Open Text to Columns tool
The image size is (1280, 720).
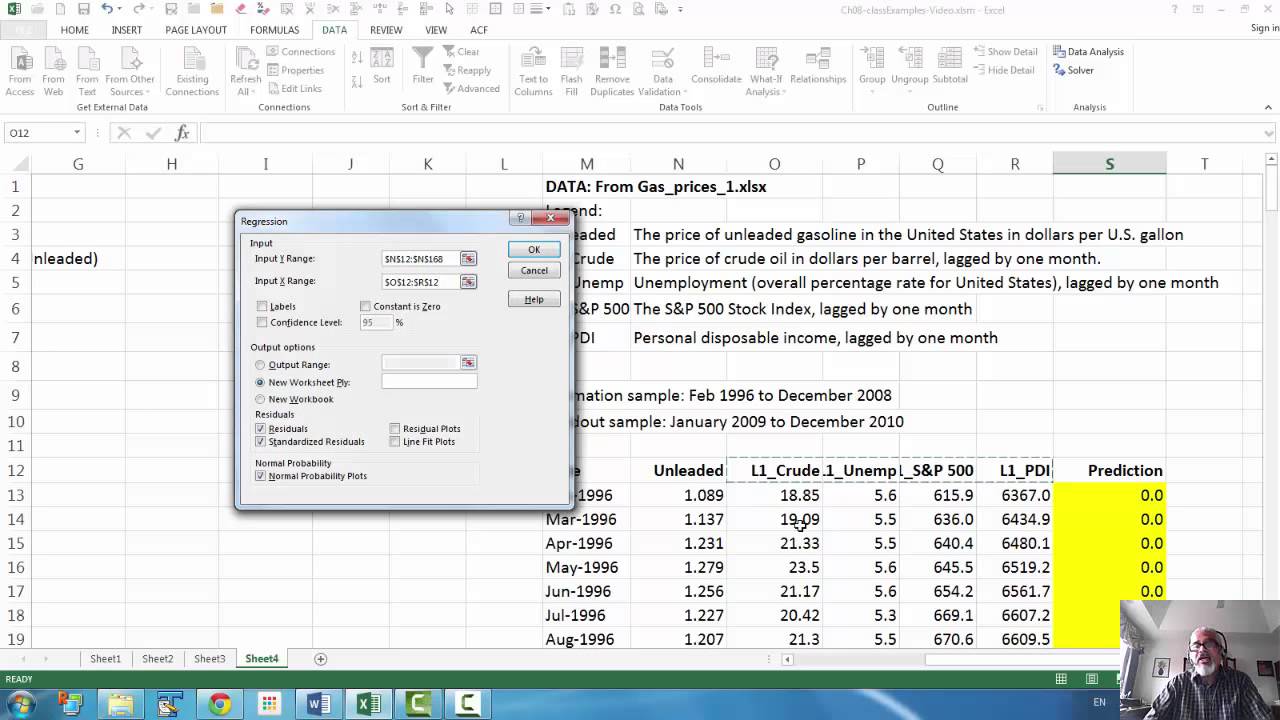[533, 71]
